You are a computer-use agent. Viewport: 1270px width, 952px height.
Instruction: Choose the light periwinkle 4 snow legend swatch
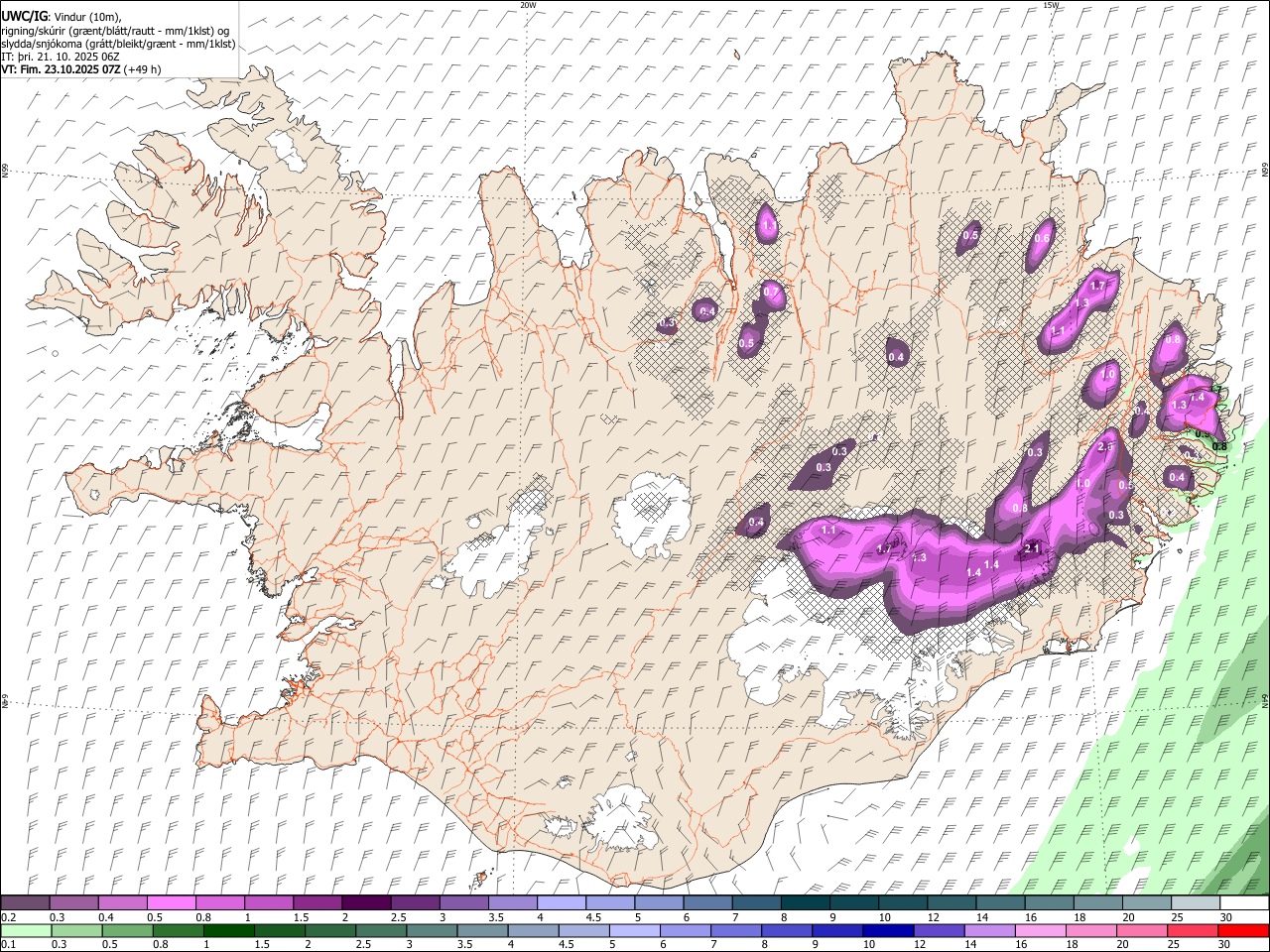(560, 903)
